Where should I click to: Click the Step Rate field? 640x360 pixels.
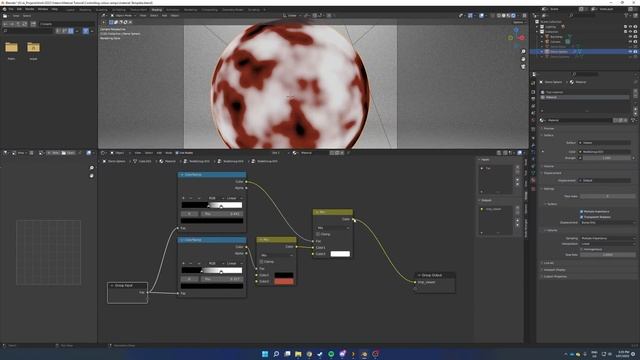607,255
